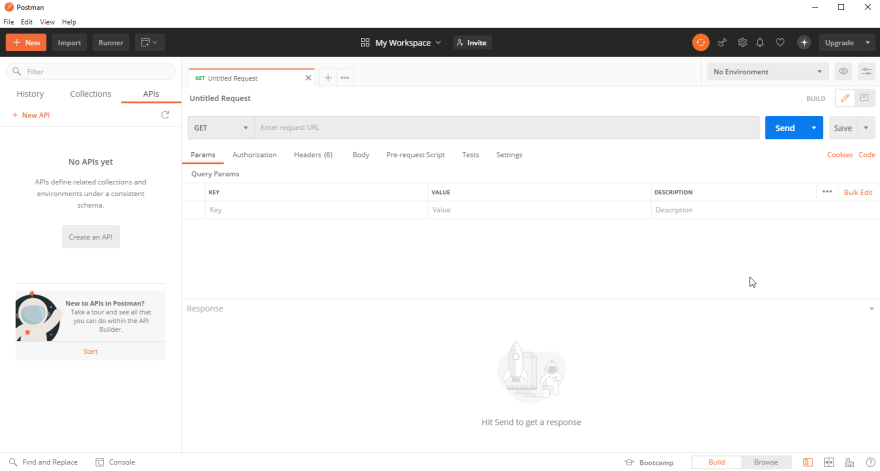Image resolution: width=880 pixels, height=471 pixels.
Task: Open the Edit menu
Action: 26,22
